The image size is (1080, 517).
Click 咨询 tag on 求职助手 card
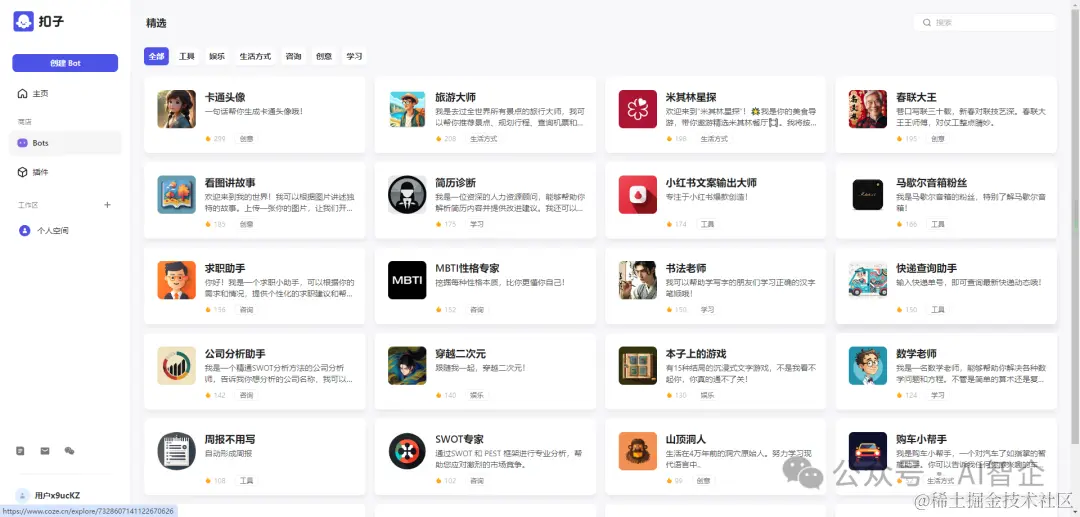246,310
